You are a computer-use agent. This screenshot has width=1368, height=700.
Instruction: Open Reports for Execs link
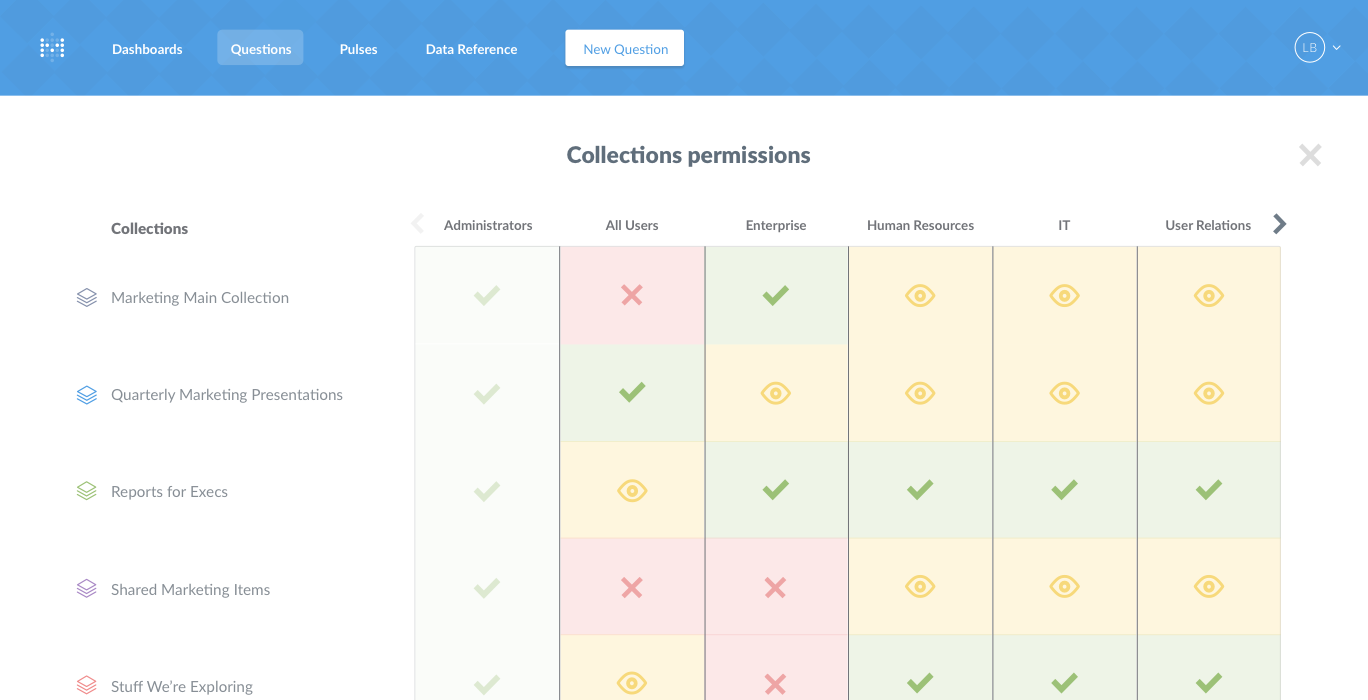(x=169, y=492)
